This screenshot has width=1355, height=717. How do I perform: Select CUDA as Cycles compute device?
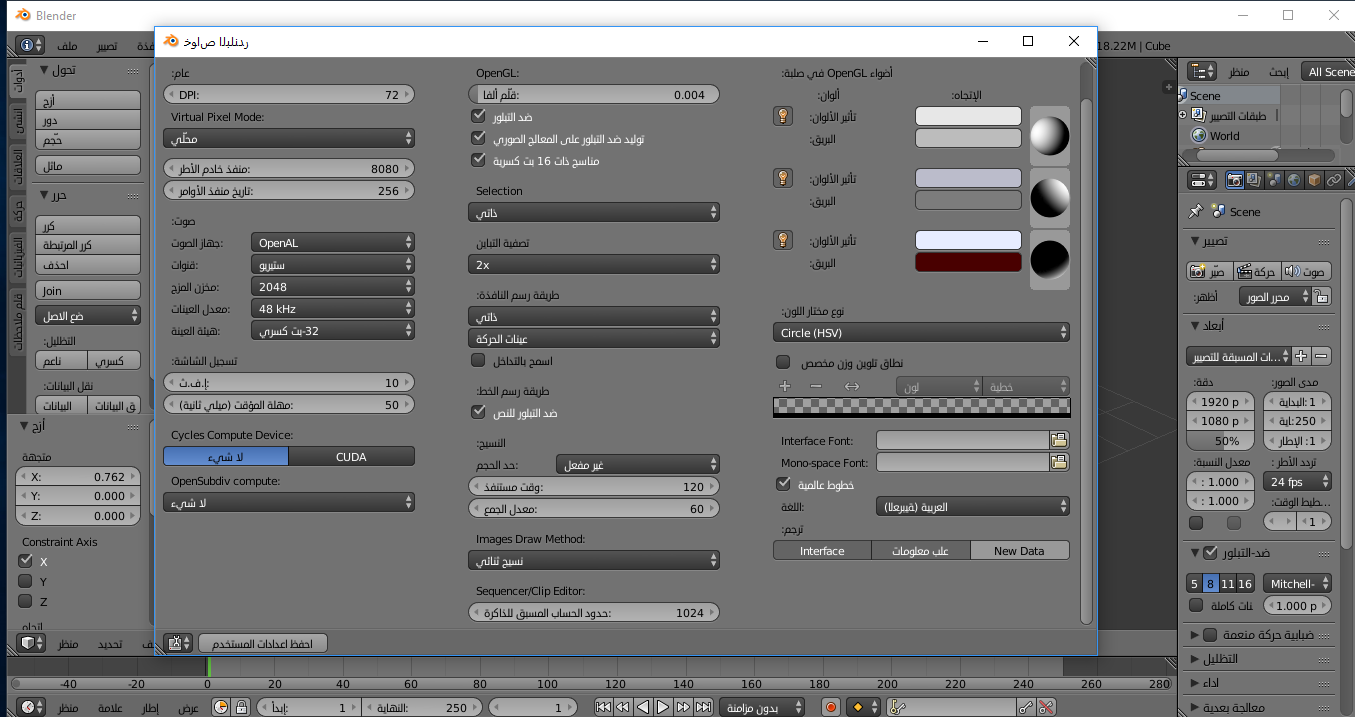(x=352, y=456)
